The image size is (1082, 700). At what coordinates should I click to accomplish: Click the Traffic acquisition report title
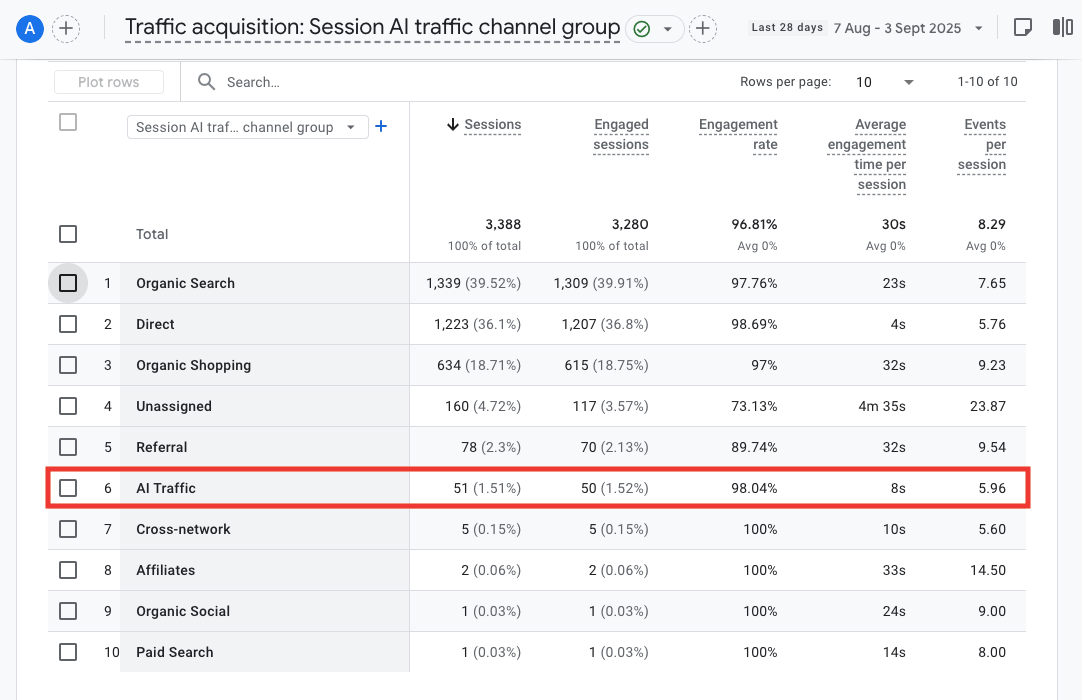pyautogui.click(x=370, y=27)
